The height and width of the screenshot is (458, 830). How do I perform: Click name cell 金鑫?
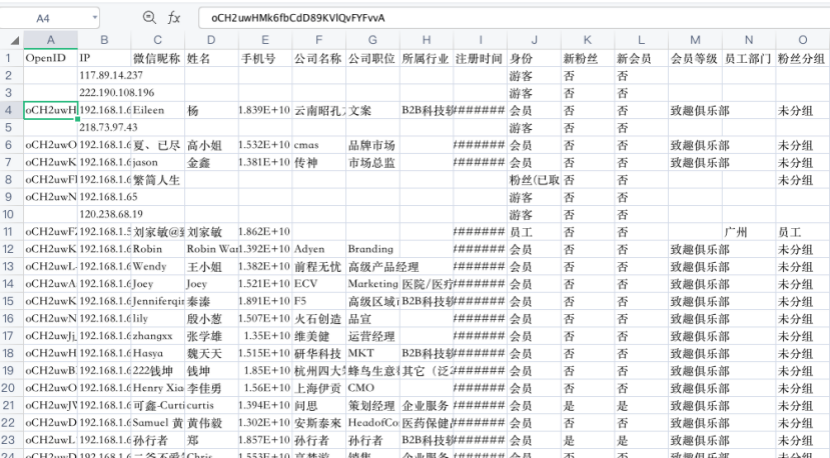[x=212, y=162]
